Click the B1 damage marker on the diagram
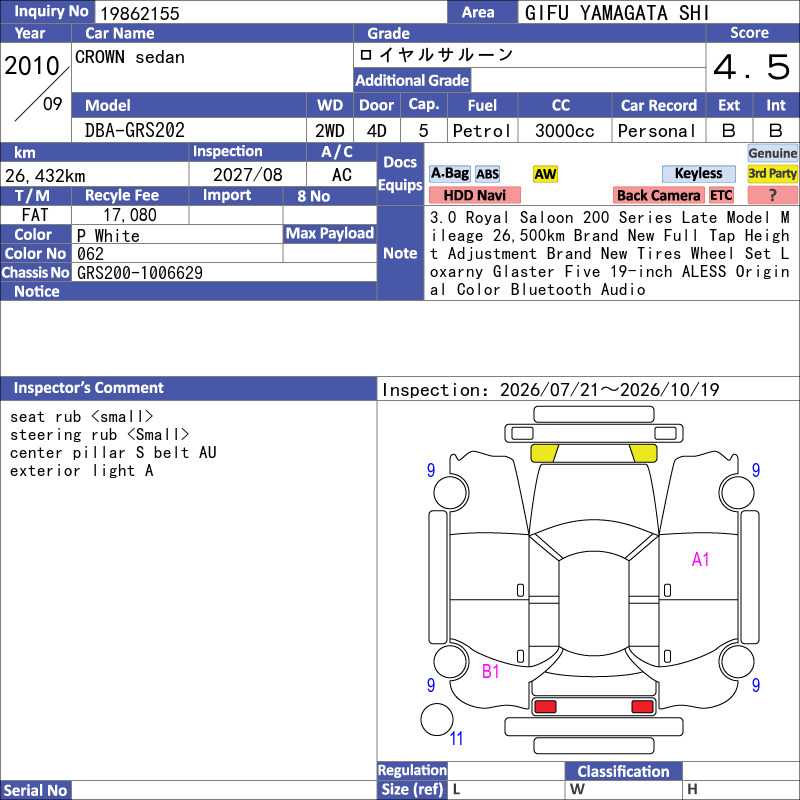This screenshot has width=800, height=800. (x=490, y=671)
